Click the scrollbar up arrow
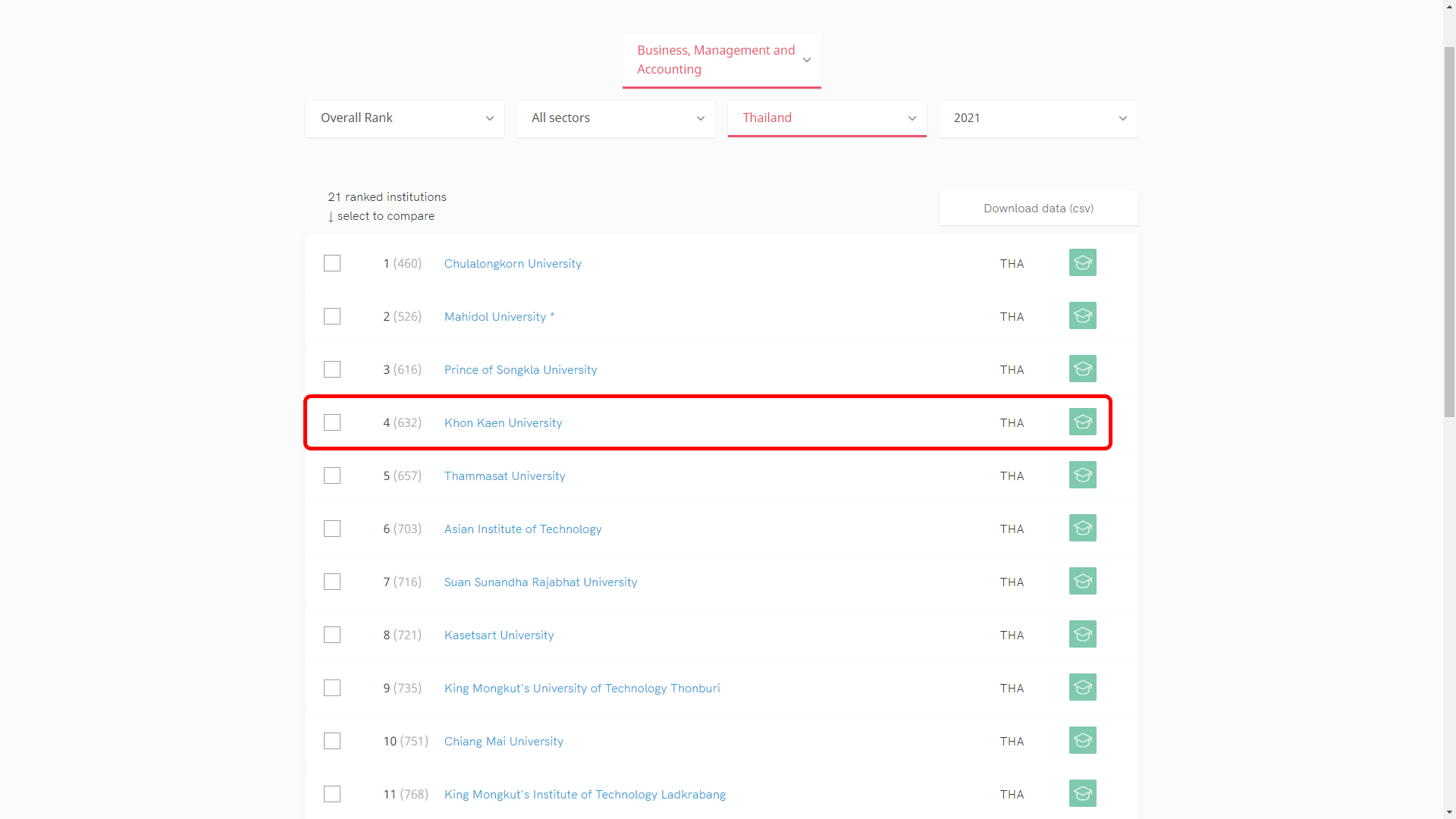 (1449, 6)
